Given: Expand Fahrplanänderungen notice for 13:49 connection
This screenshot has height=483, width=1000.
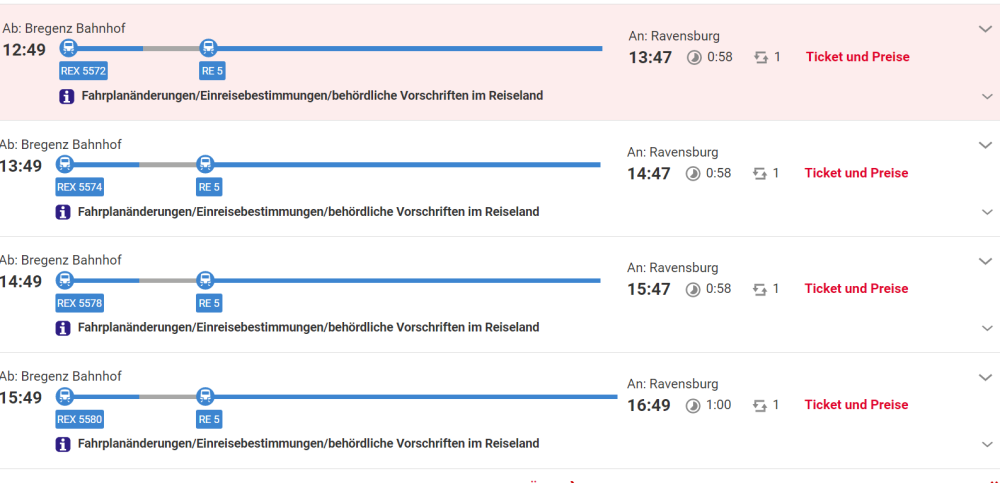Looking at the screenshot, I should coord(987,212).
